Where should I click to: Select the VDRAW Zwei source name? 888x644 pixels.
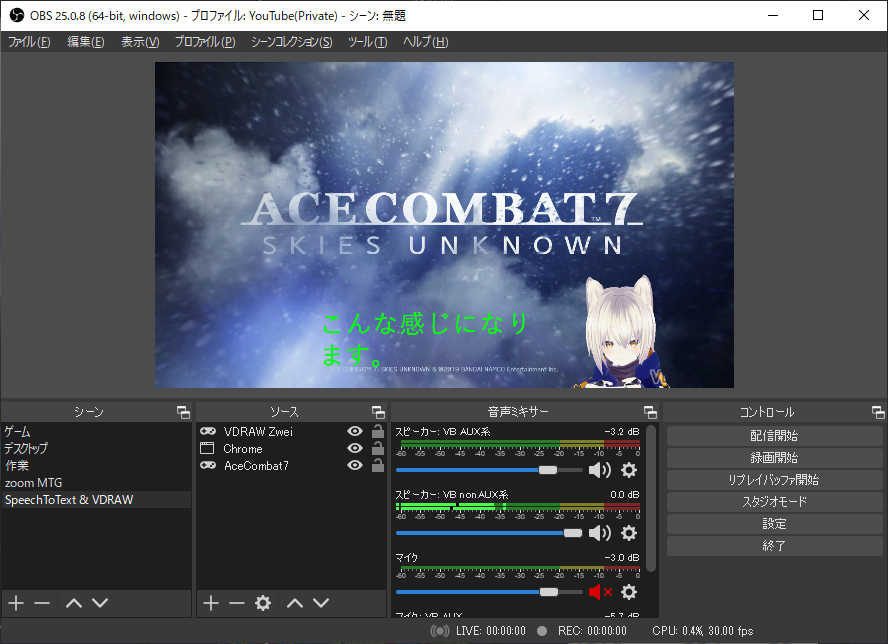click(x=258, y=432)
